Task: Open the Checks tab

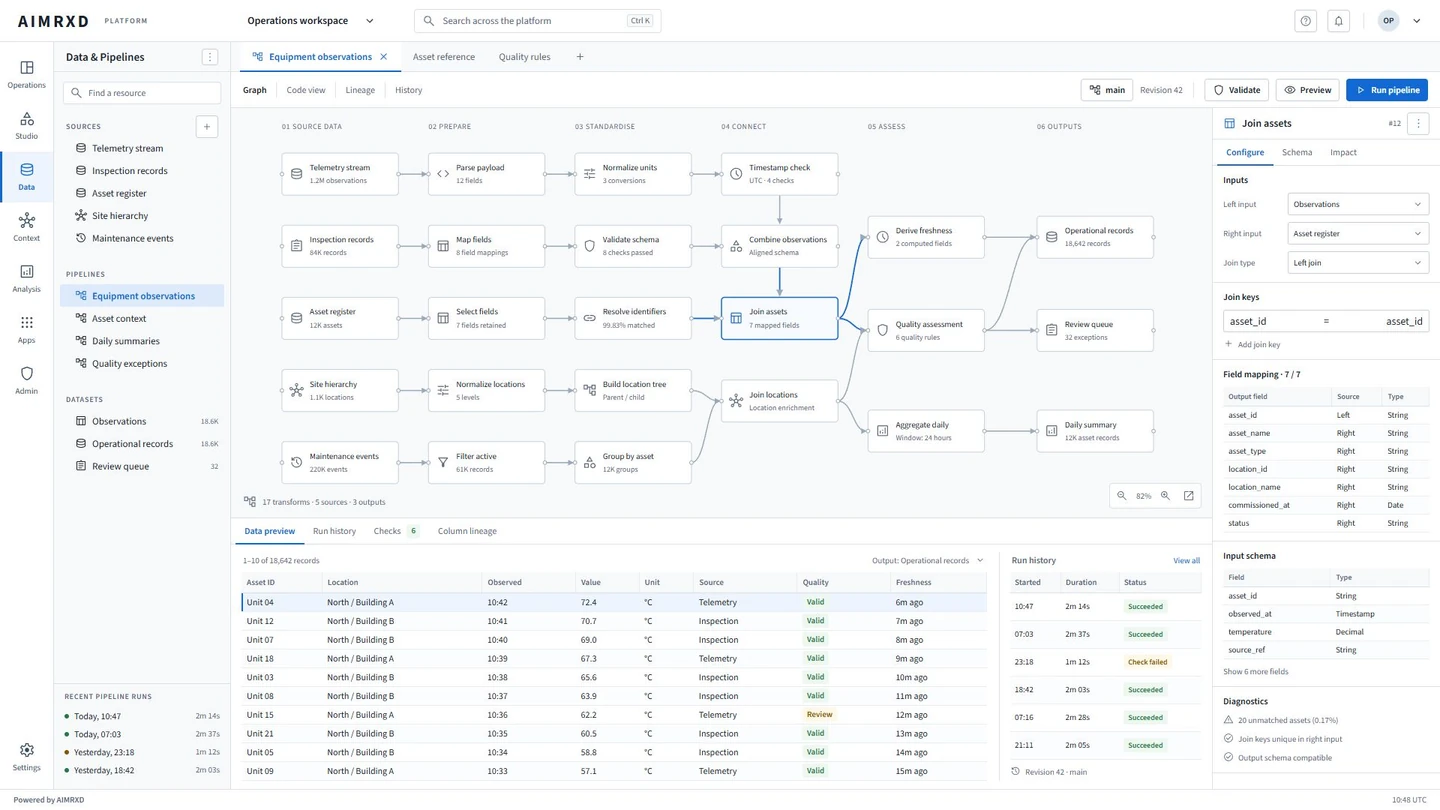Action: (396, 531)
